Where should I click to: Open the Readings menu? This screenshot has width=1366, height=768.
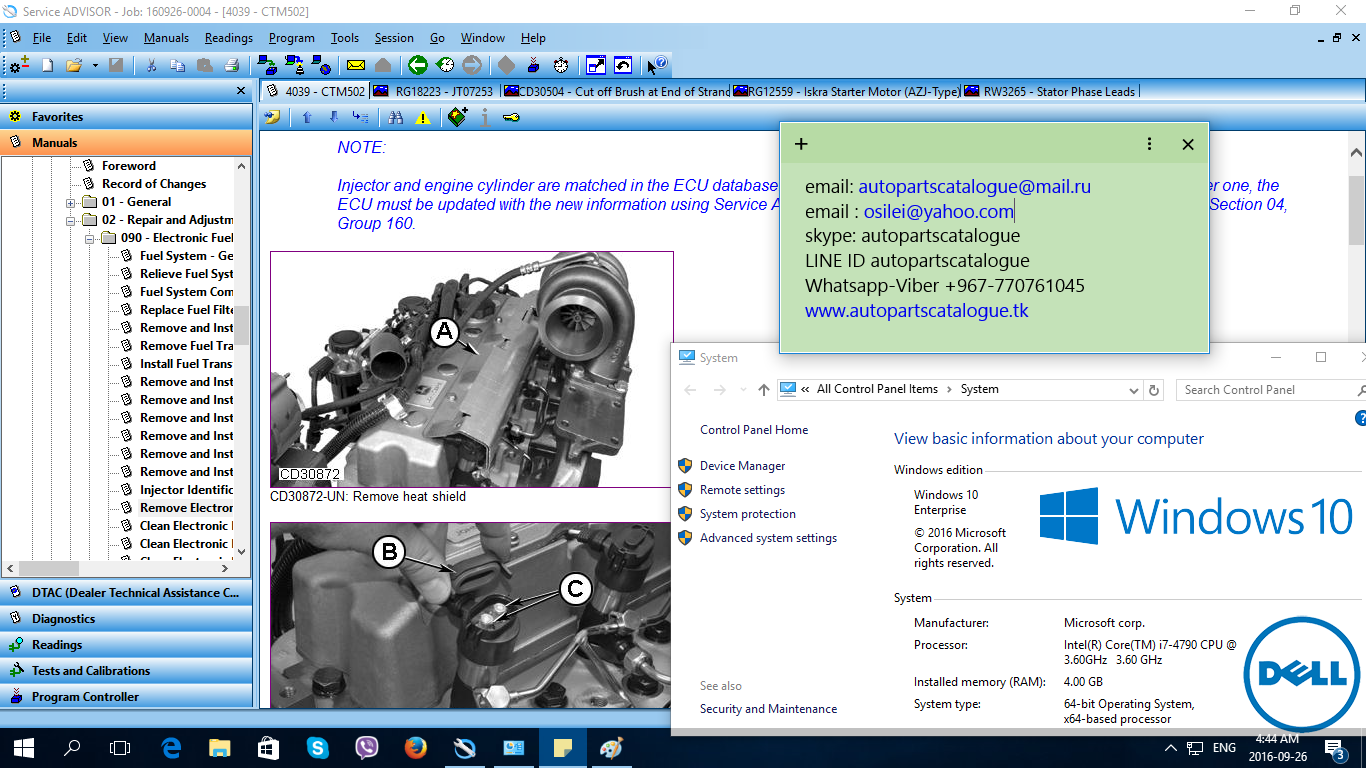(x=229, y=38)
